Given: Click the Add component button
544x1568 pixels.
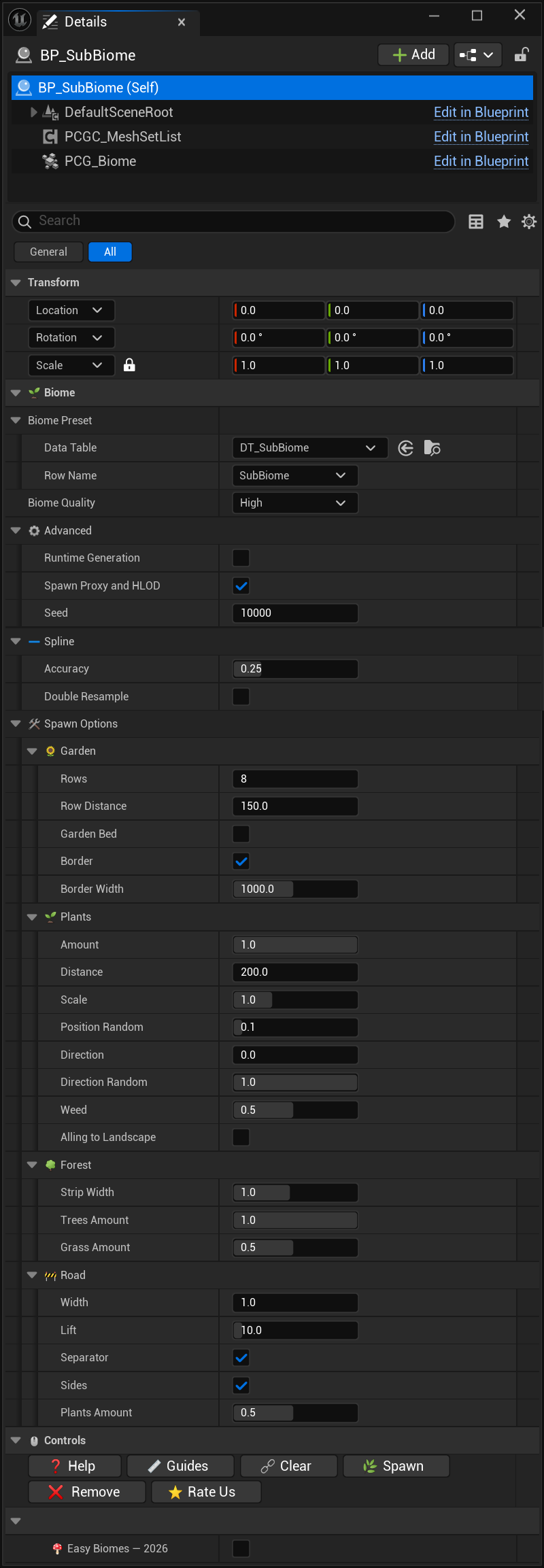Looking at the screenshot, I should (413, 54).
